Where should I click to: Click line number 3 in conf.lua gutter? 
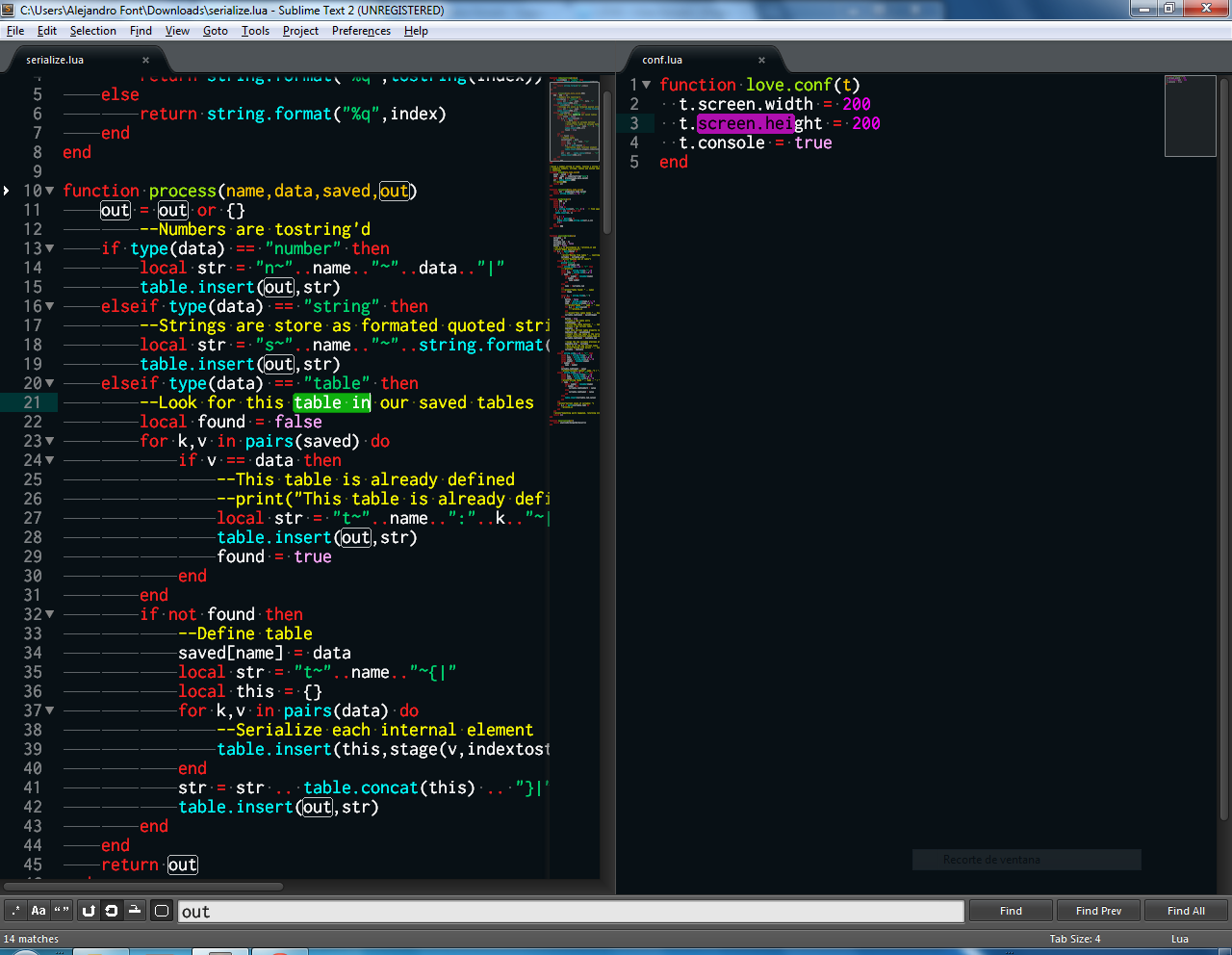click(x=634, y=123)
